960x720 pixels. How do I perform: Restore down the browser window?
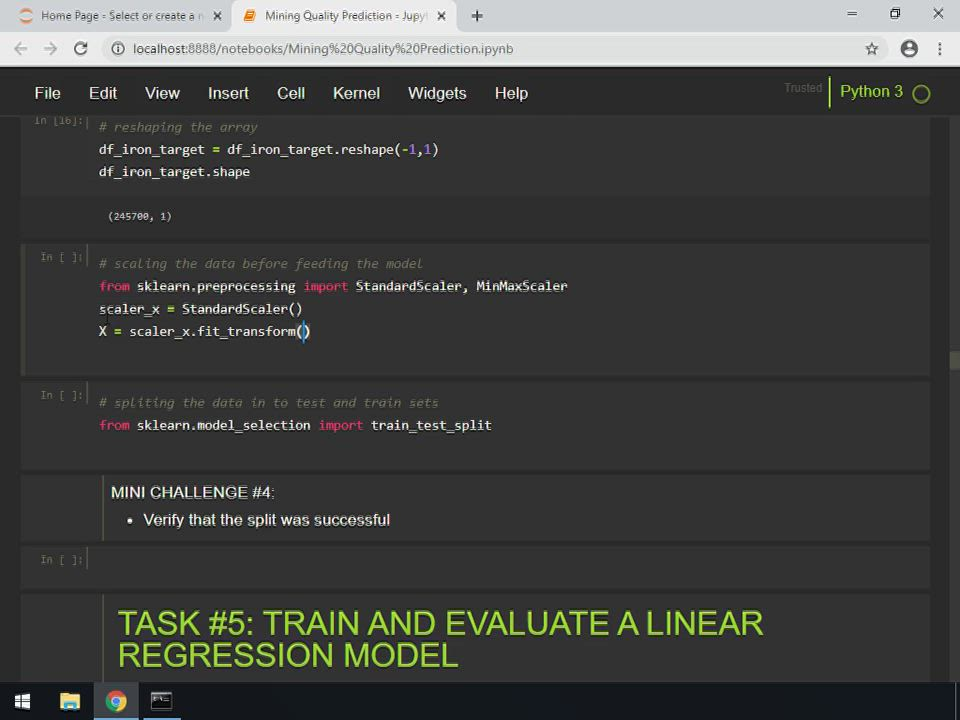click(895, 13)
